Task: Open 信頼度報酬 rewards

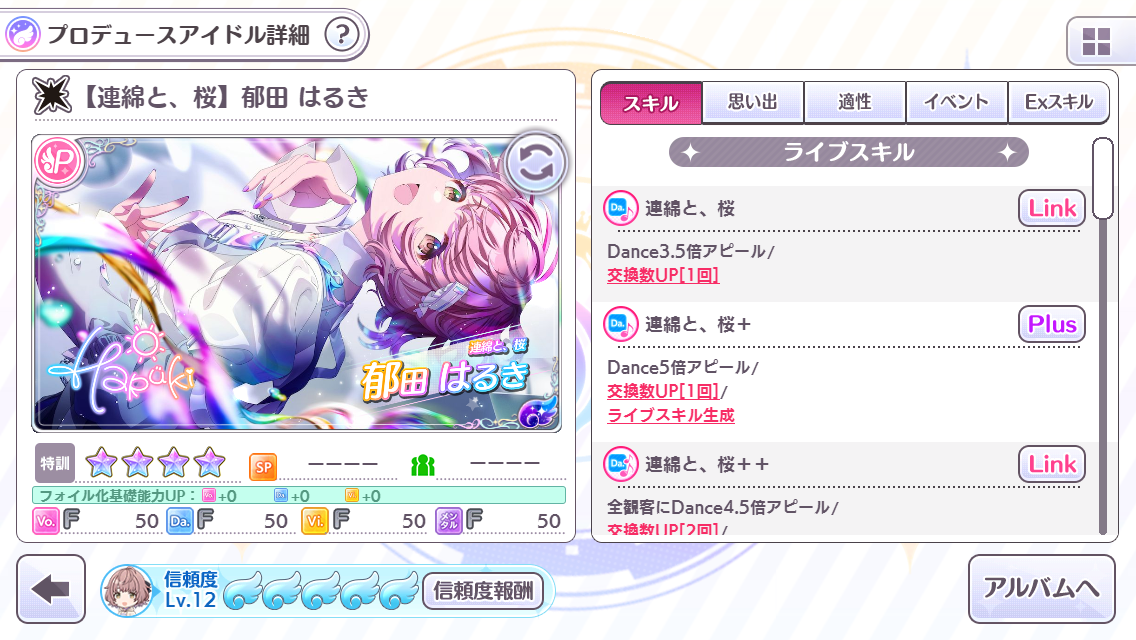Action: [x=483, y=591]
